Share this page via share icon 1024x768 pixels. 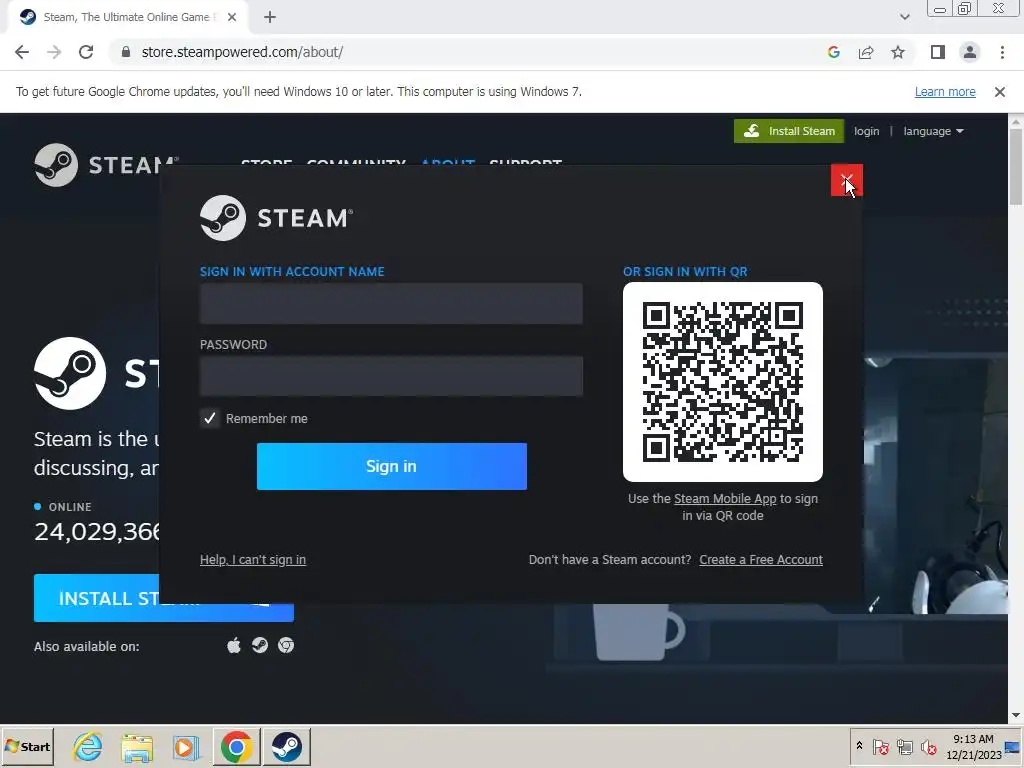pos(866,52)
